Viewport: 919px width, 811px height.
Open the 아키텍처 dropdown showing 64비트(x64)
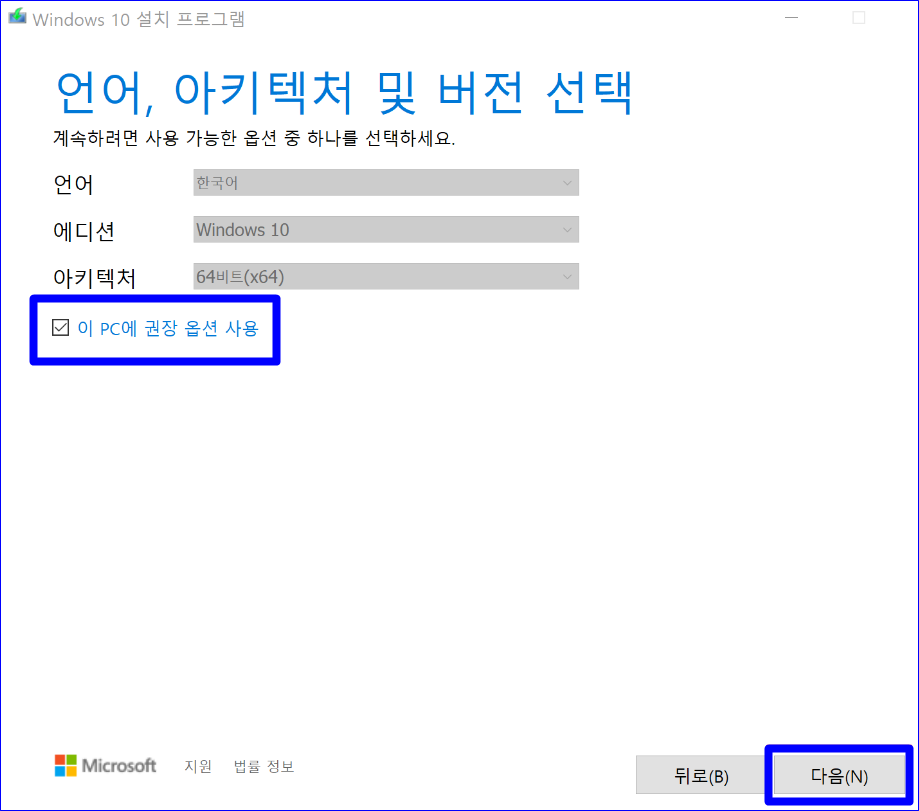tap(386, 277)
